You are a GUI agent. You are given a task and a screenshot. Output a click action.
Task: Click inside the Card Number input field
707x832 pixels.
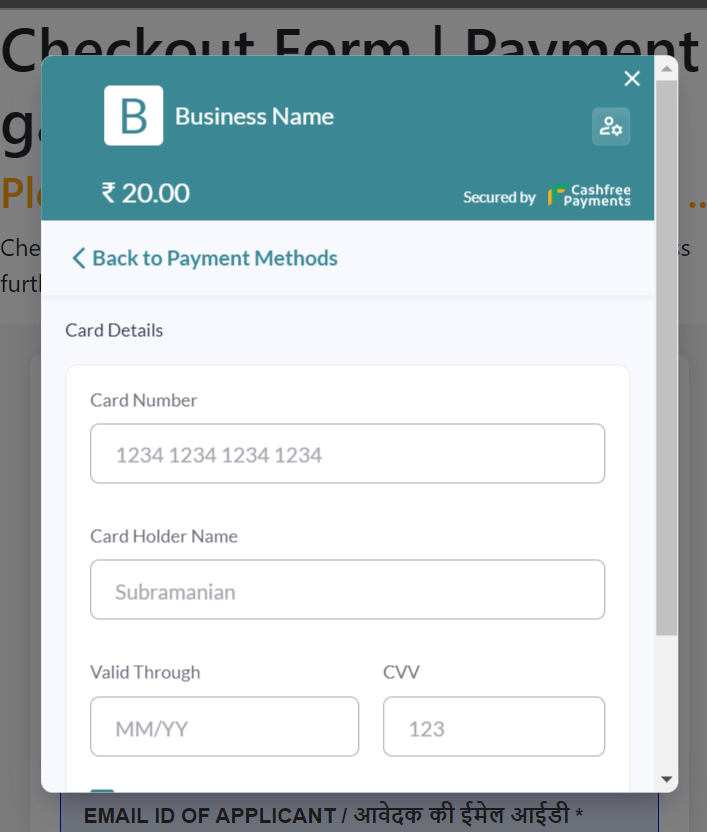point(347,453)
